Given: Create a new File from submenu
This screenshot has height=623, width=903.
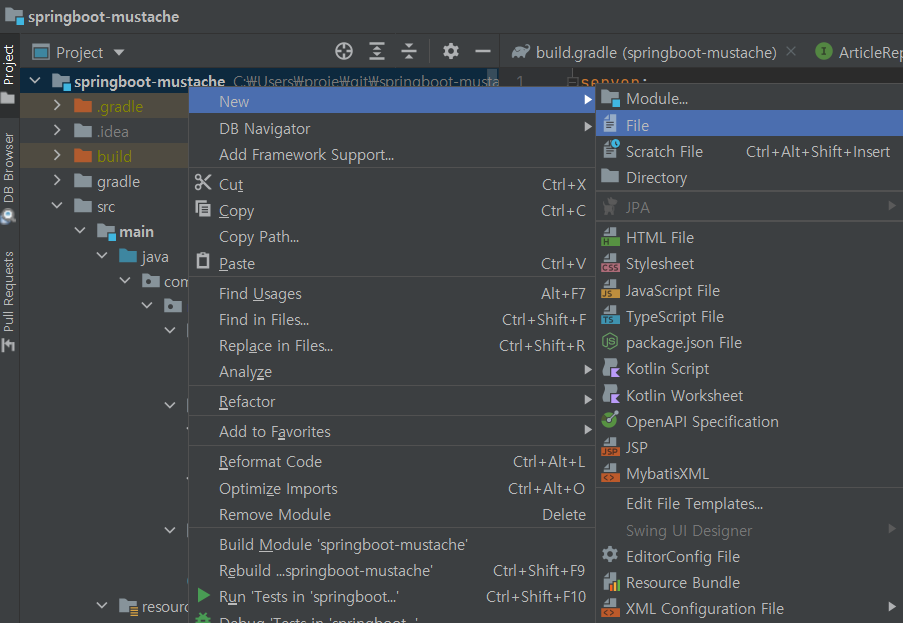Looking at the screenshot, I should [749, 125].
